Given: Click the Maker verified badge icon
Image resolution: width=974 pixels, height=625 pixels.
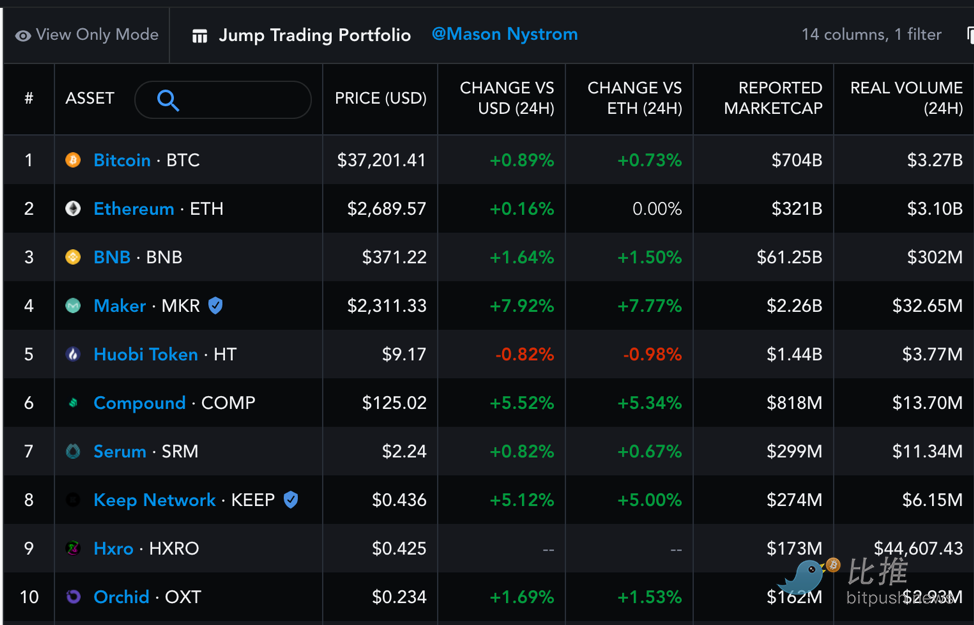Looking at the screenshot, I should [x=216, y=306].
